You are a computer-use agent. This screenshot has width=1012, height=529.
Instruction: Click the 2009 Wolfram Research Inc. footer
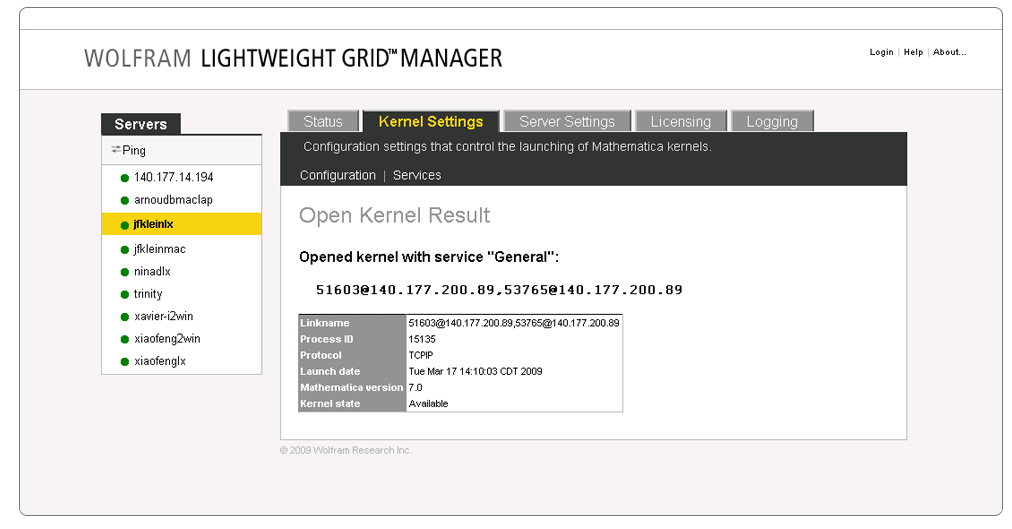(x=346, y=450)
